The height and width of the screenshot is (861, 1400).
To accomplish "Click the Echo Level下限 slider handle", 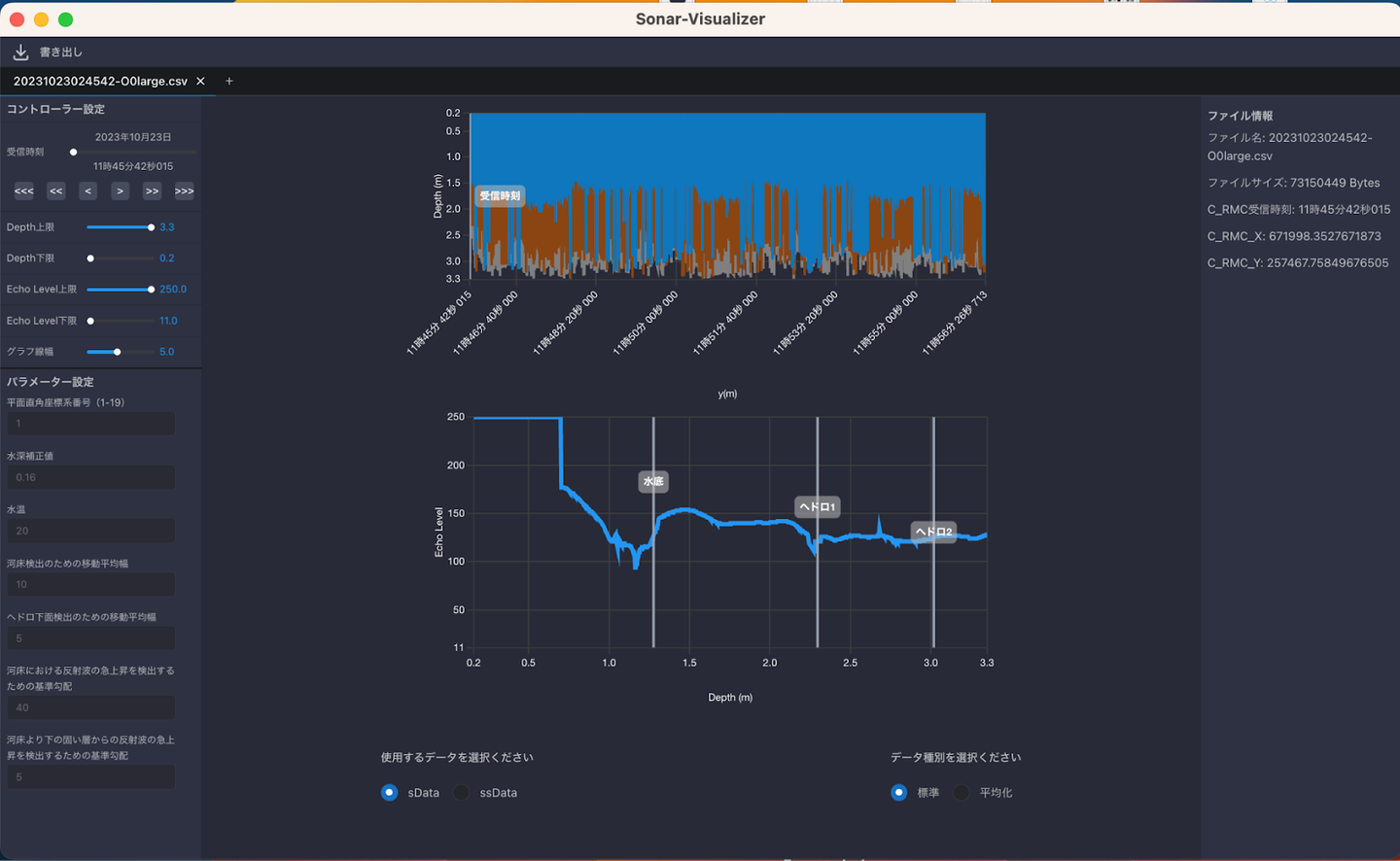I will [90, 321].
